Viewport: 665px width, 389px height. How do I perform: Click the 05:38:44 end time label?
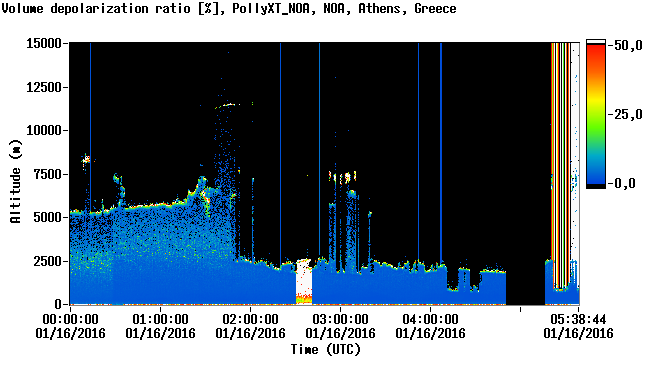click(578, 319)
